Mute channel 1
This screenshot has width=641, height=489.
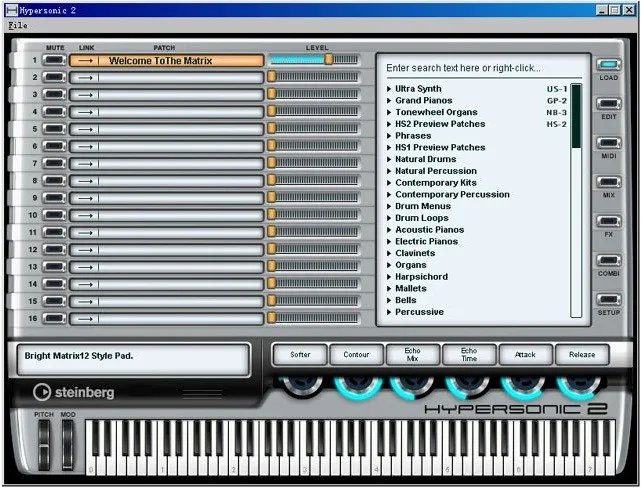point(54,60)
